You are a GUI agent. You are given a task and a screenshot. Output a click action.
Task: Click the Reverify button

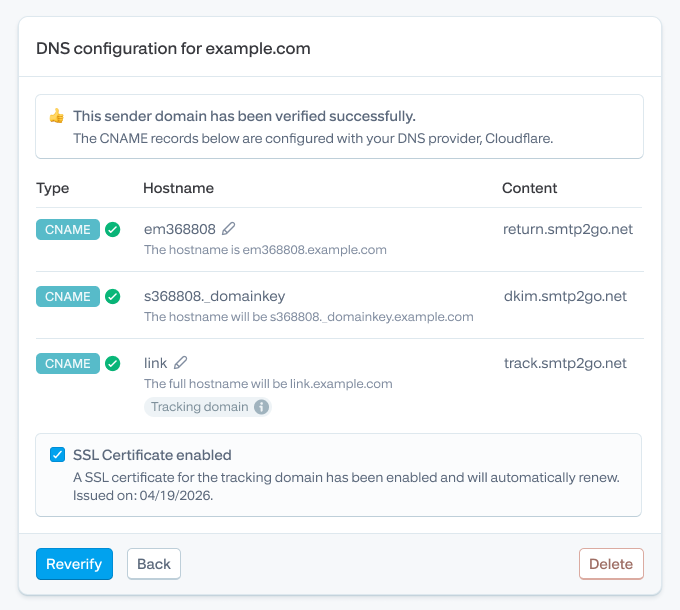74,564
